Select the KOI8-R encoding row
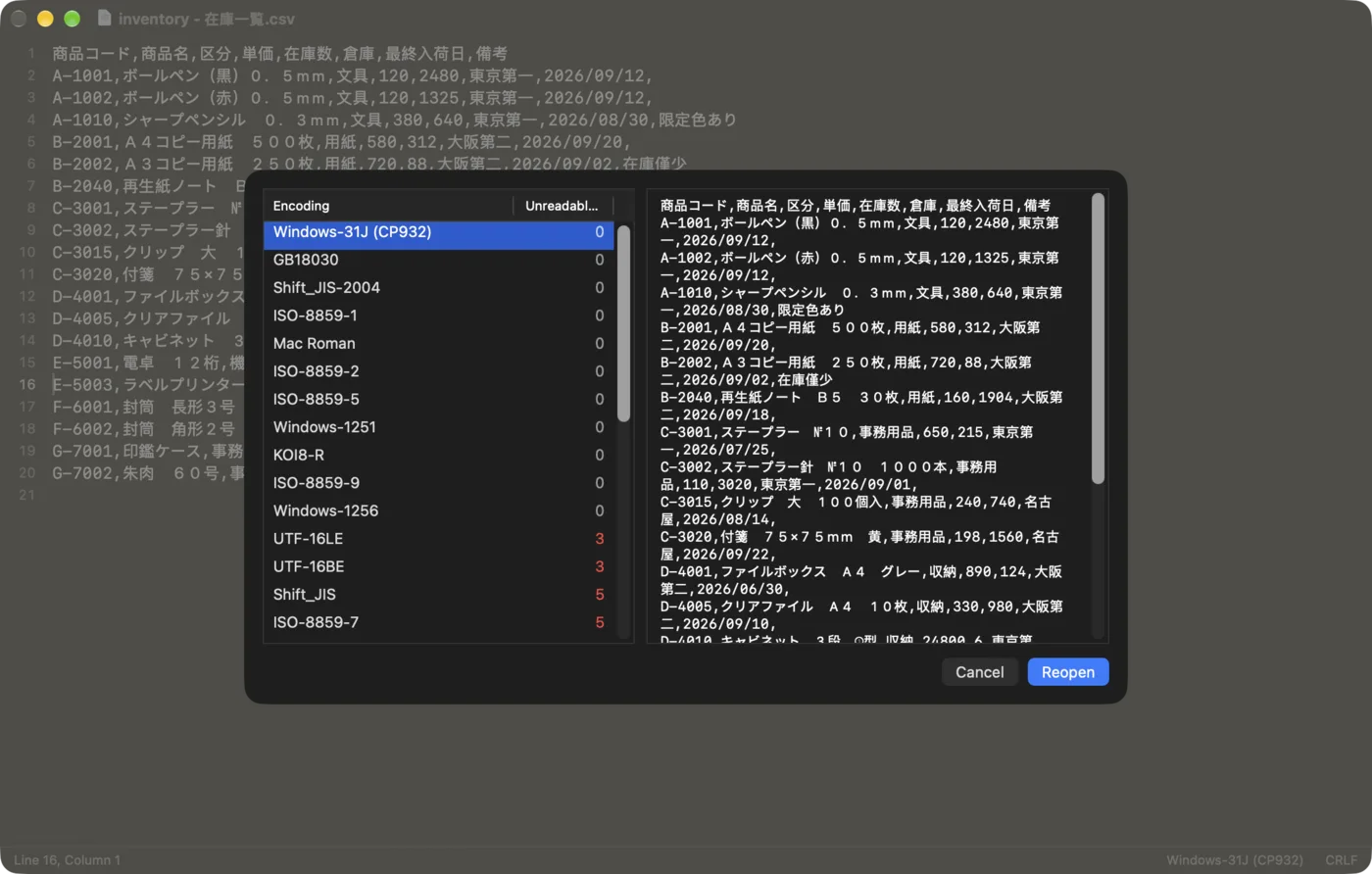Image resolution: width=1372 pixels, height=874 pixels. click(438, 456)
